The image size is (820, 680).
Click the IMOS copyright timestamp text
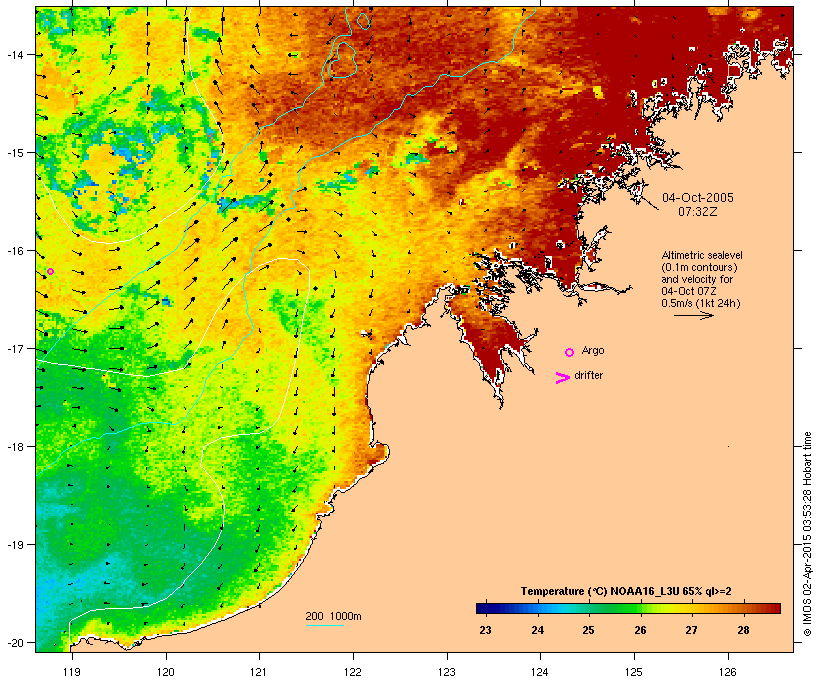pos(807,534)
